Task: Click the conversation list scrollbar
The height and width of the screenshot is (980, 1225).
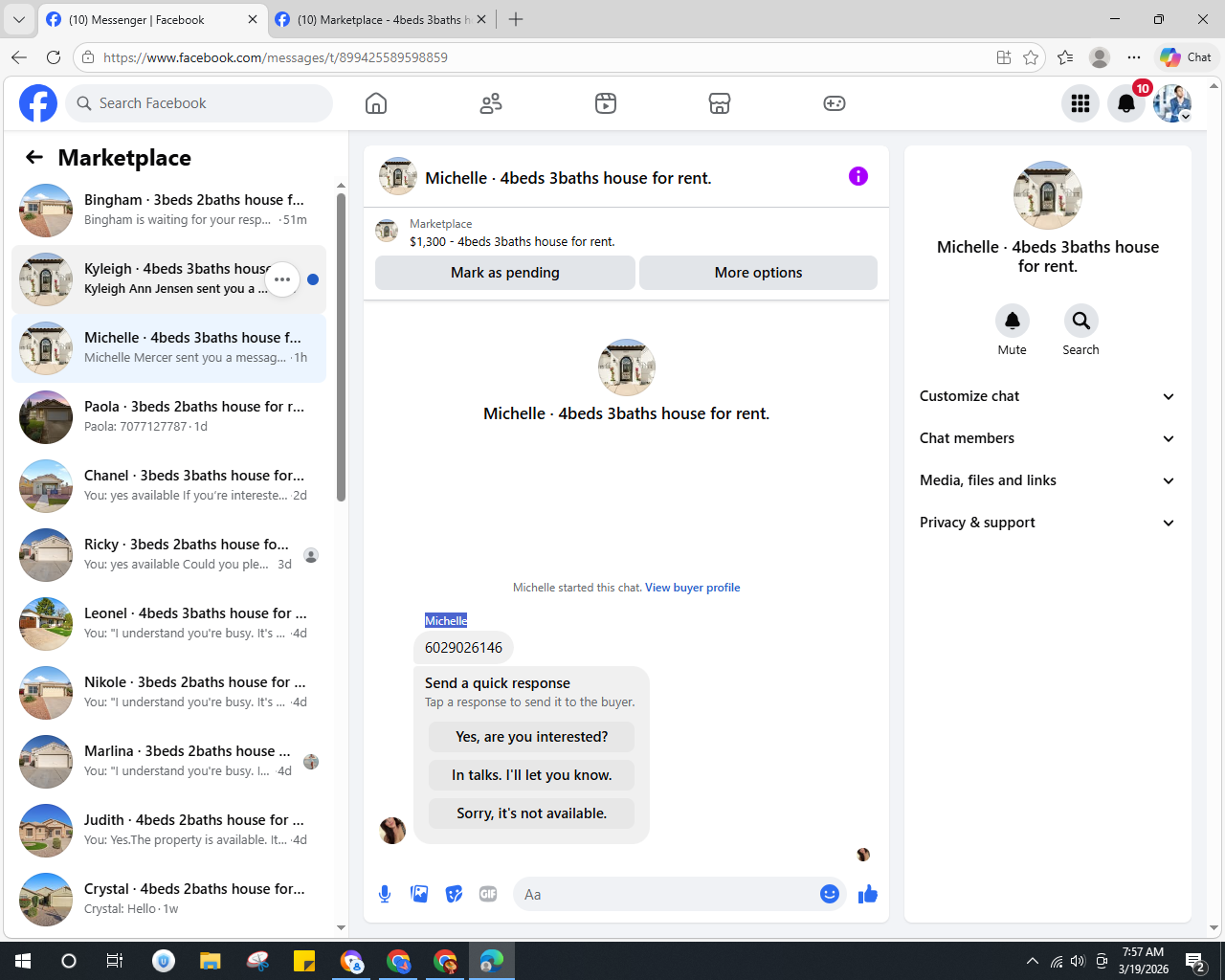Action: pos(341,346)
